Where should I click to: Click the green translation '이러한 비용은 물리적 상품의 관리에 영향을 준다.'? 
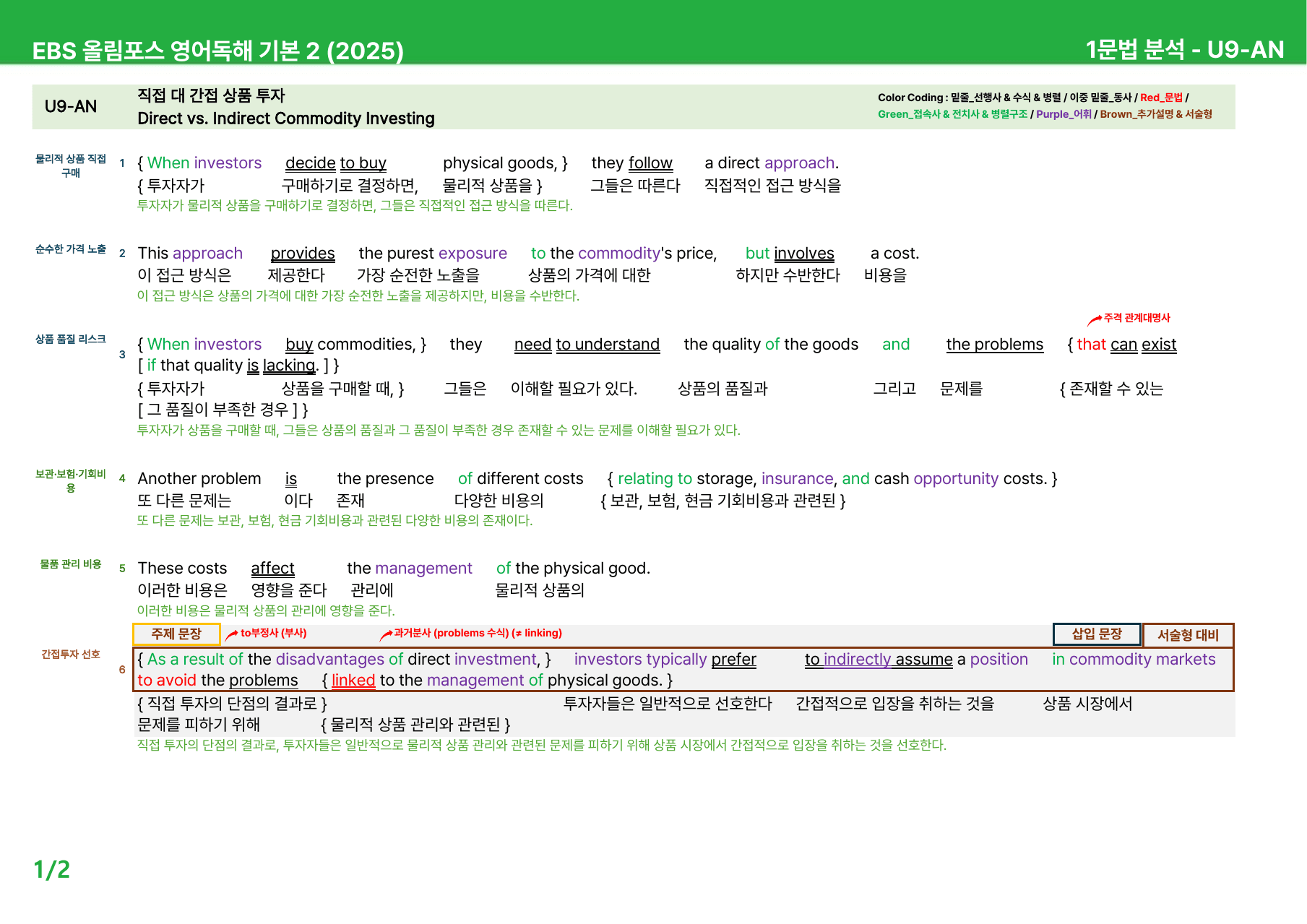point(266,610)
